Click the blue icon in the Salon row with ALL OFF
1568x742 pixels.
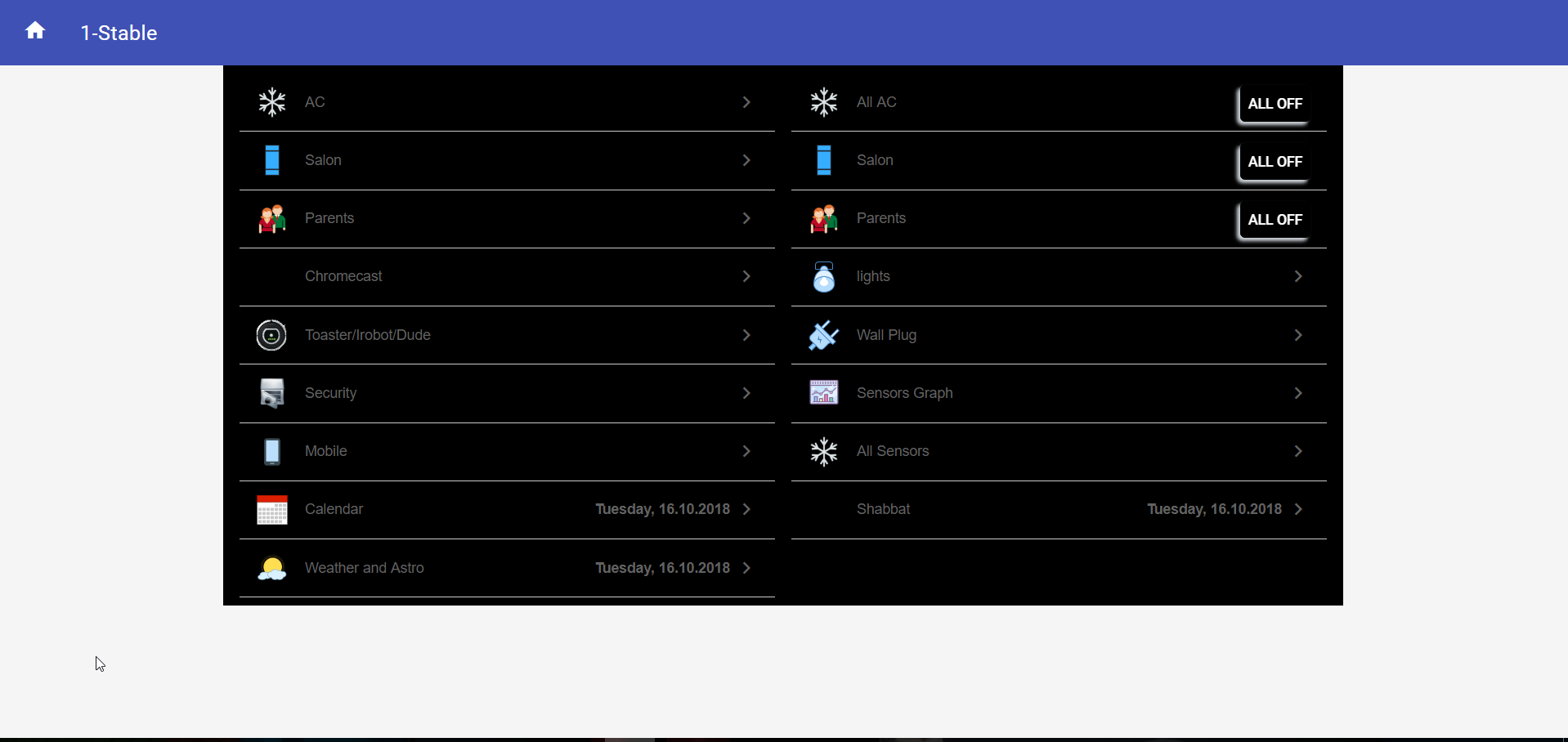coord(824,160)
